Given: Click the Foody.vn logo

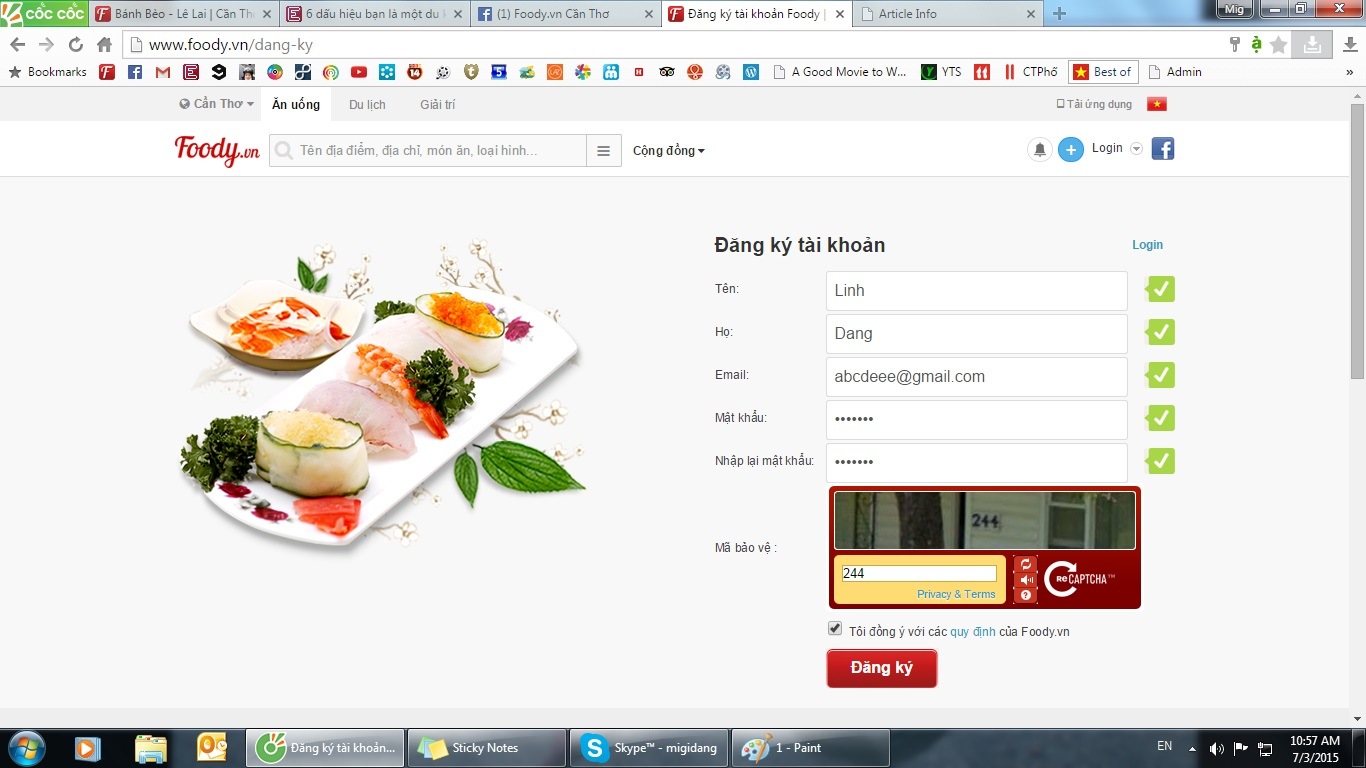Looking at the screenshot, I should [217, 150].
